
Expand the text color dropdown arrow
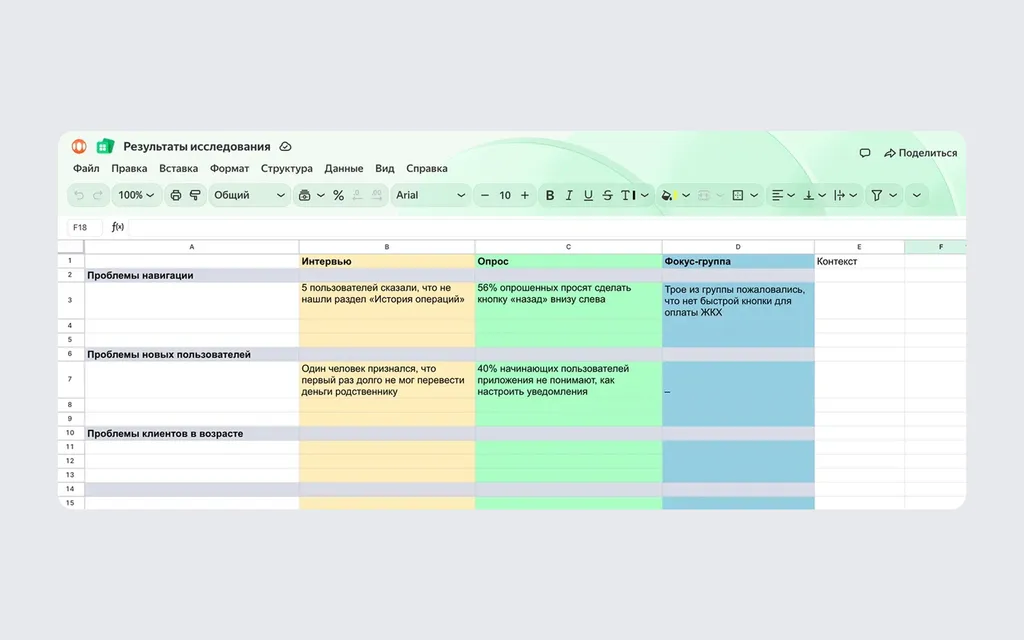645,195
